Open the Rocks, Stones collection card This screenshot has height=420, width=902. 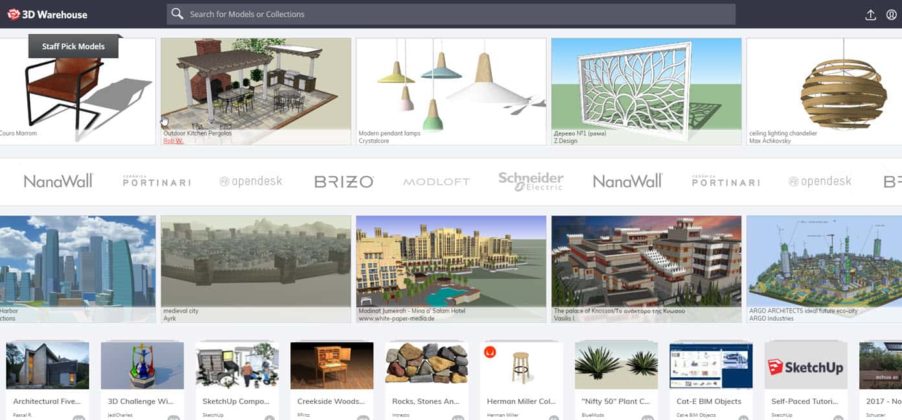click(x=426, y=368)
